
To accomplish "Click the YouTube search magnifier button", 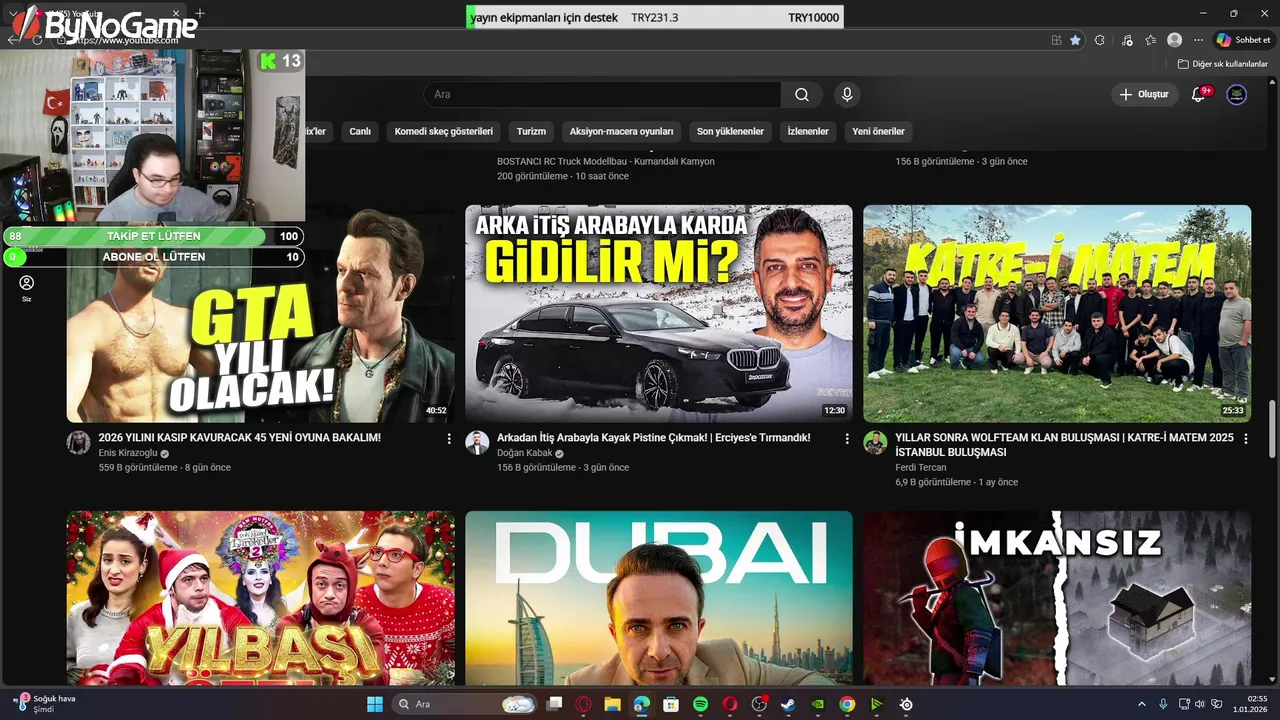I will 802,94.
